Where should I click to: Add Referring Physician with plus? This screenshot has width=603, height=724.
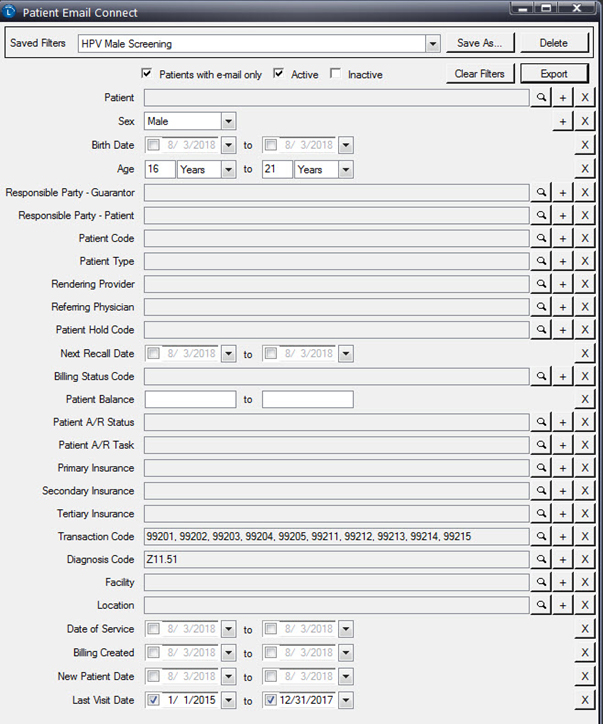point(562,307)
